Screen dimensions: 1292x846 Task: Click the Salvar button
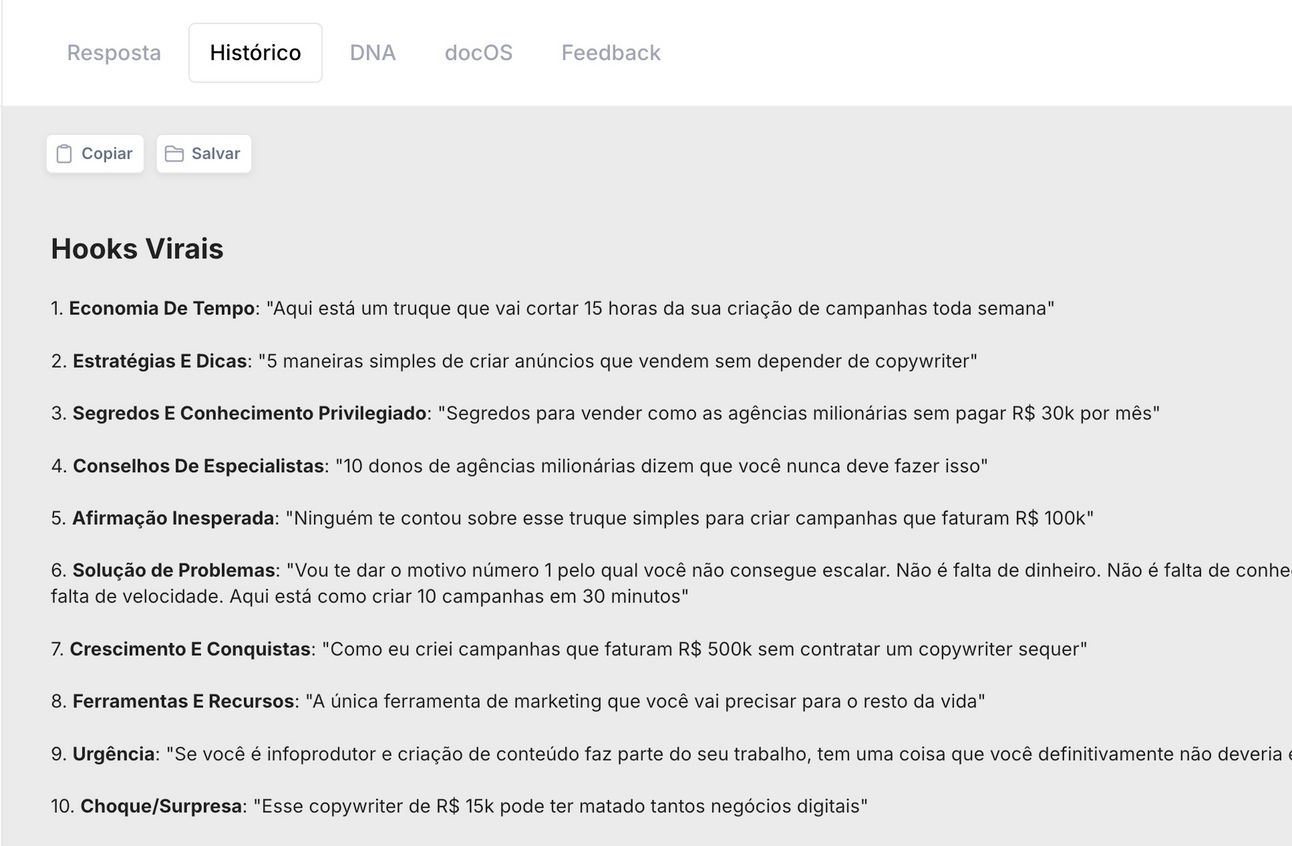tap(204, 154)
